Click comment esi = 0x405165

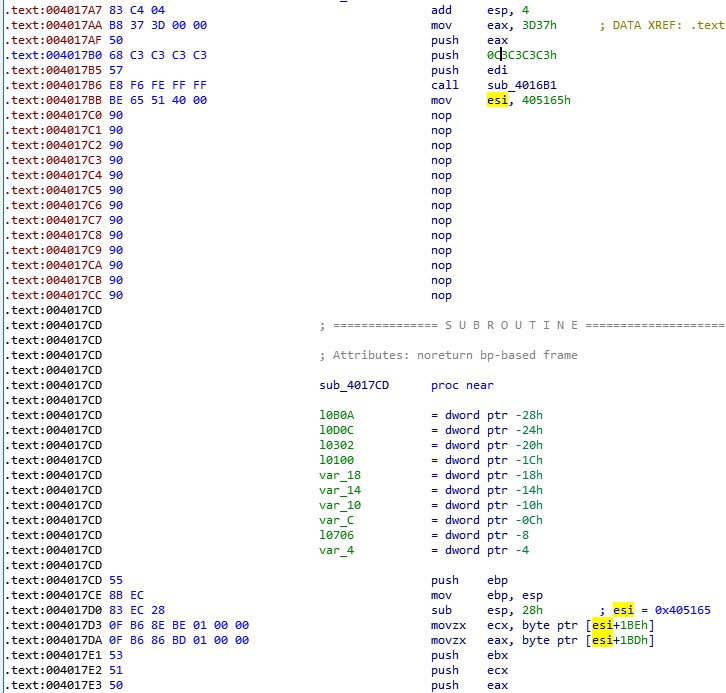[x=655, y=610]
